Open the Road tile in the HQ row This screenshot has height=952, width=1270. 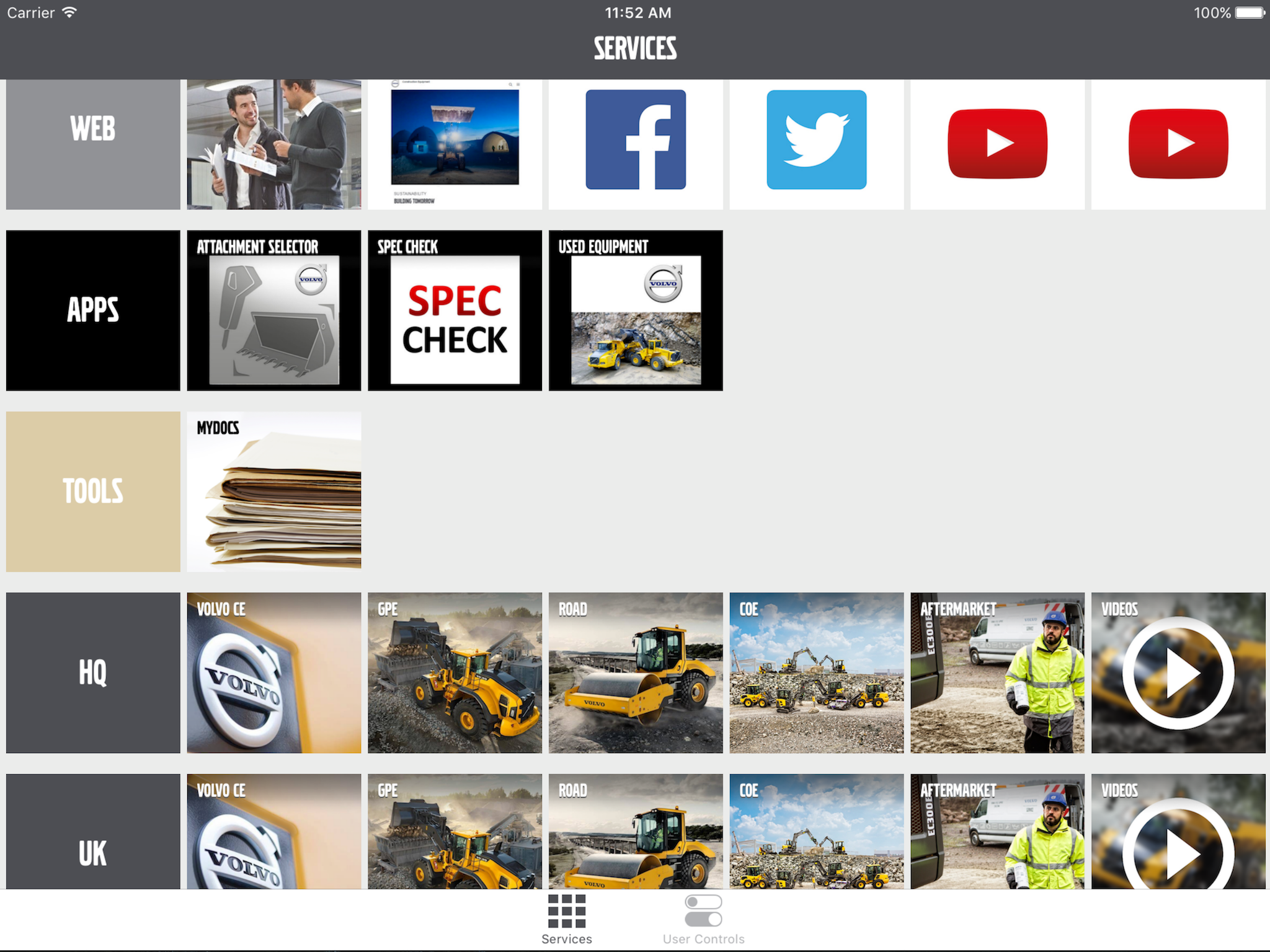[x=636, y=673]
